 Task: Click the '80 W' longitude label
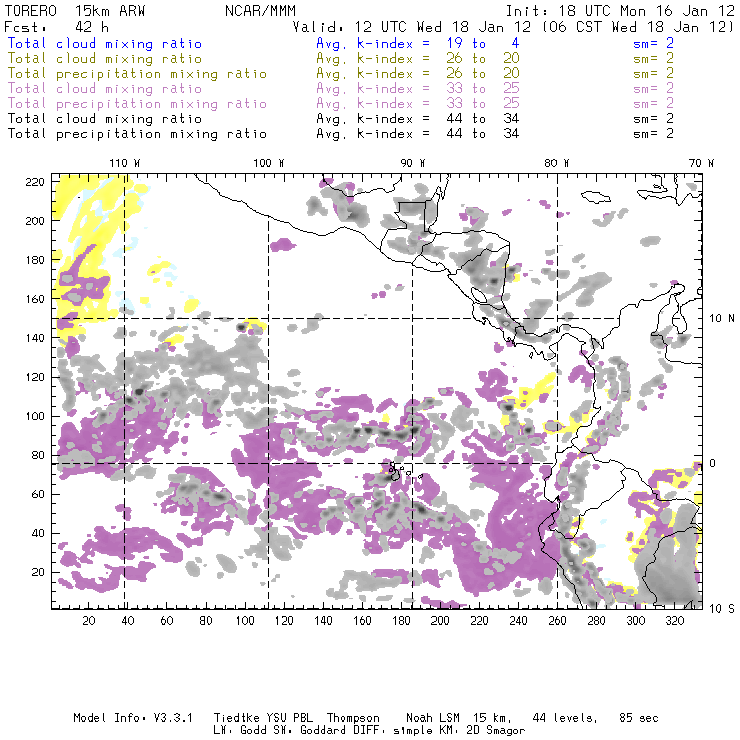(x=557, y=163)
